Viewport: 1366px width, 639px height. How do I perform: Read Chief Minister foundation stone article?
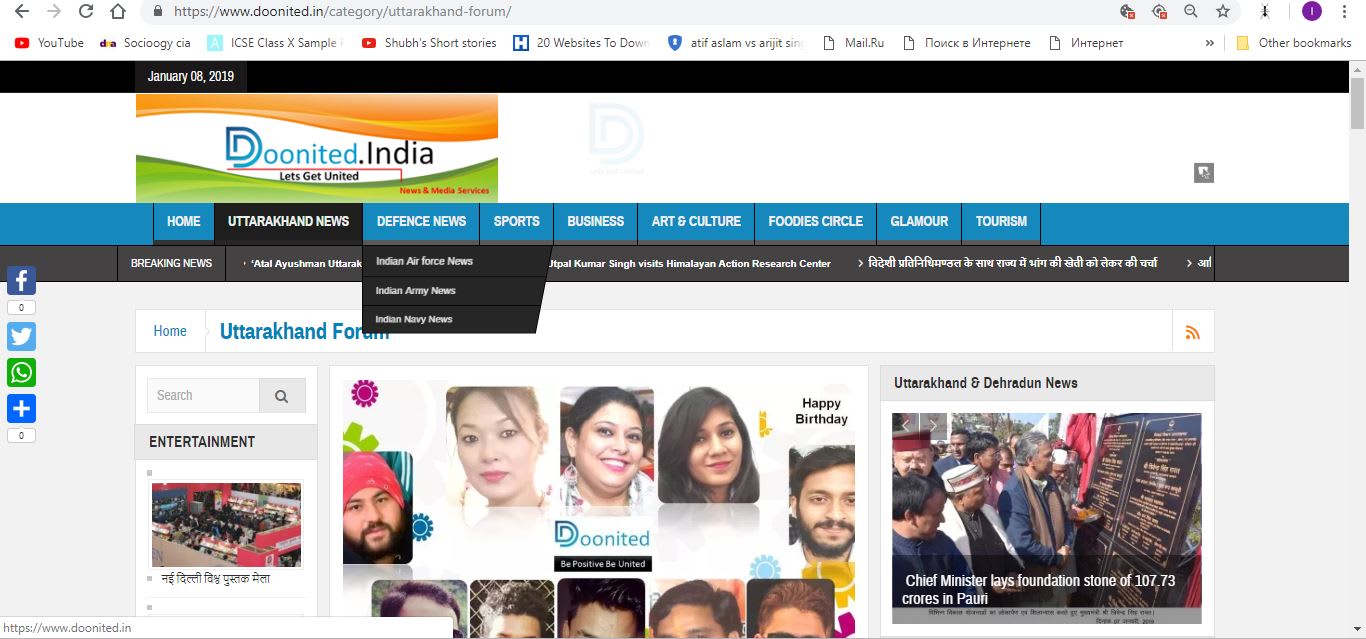click(1040, 589)
